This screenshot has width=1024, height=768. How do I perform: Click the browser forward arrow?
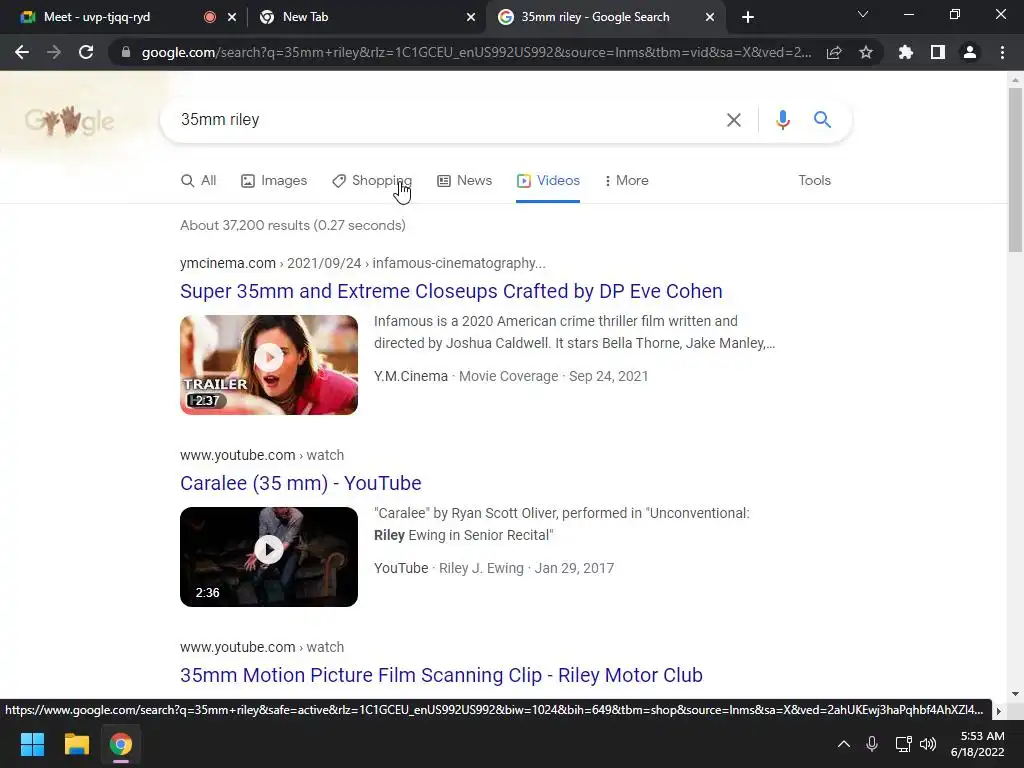coord(54,52)
